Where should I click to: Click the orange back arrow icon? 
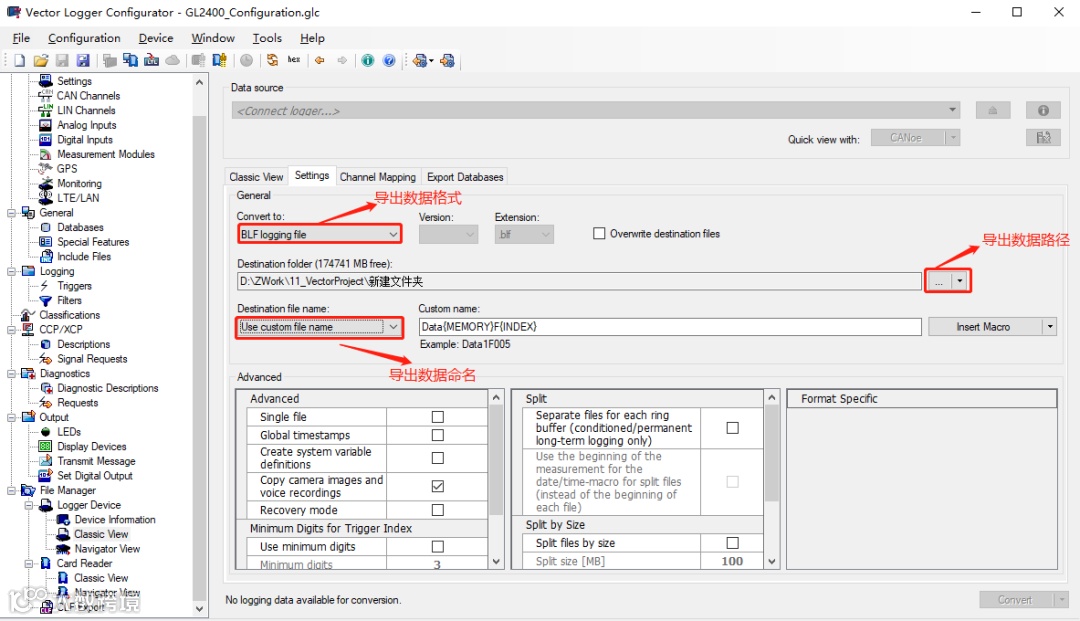click(x=320, y=61)
